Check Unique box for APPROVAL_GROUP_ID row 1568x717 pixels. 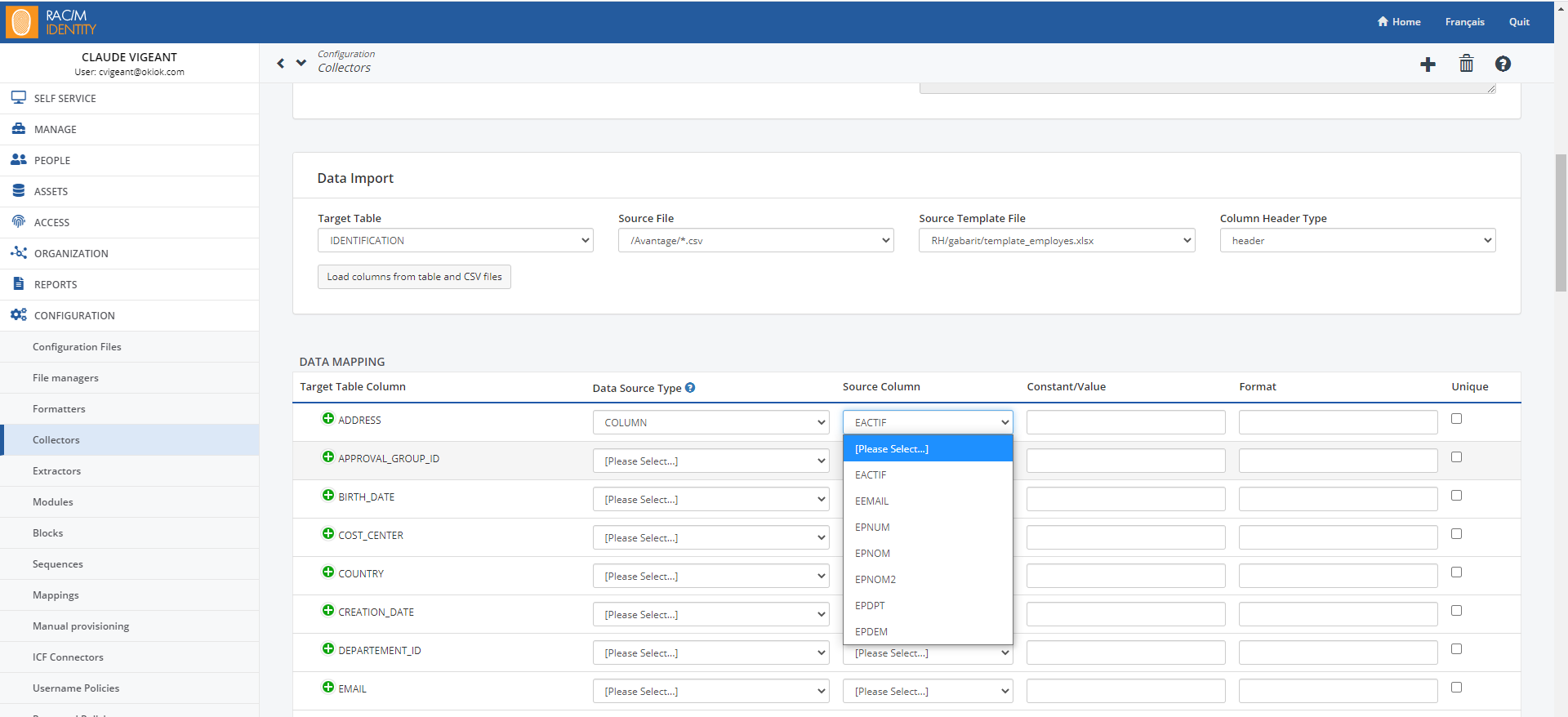click(x=1456, y=457)
